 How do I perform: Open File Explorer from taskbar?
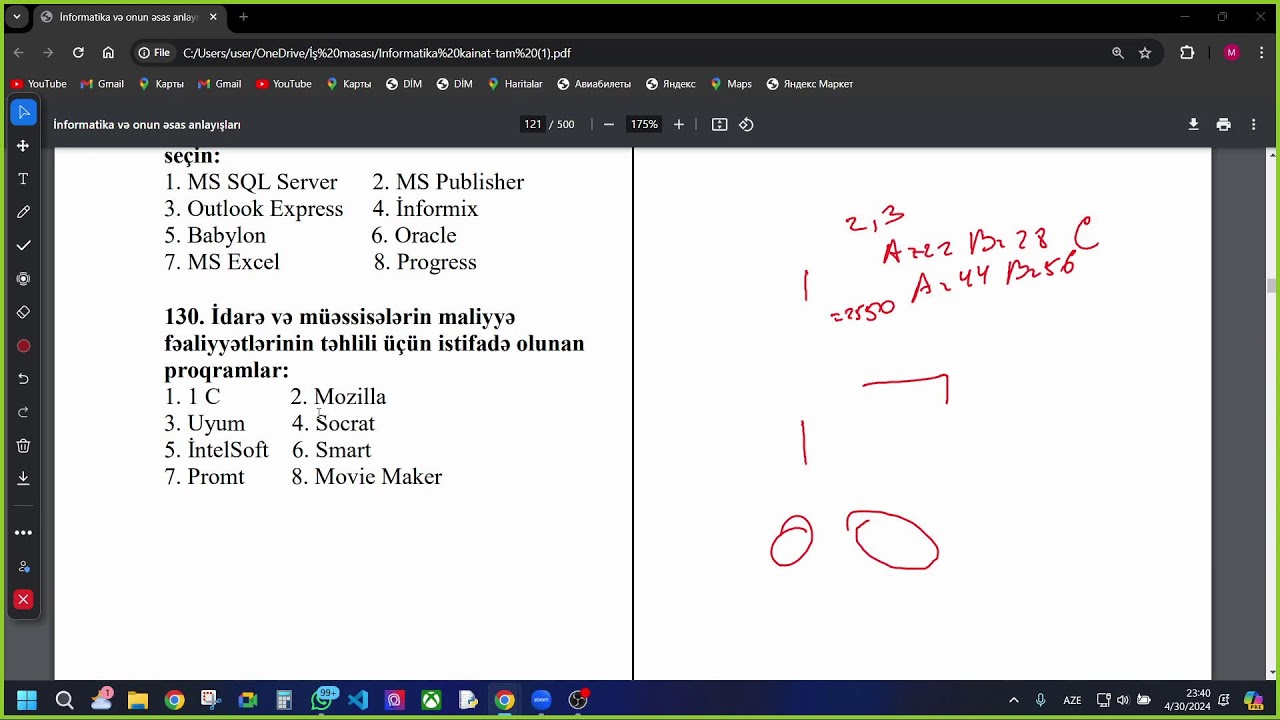137,700
